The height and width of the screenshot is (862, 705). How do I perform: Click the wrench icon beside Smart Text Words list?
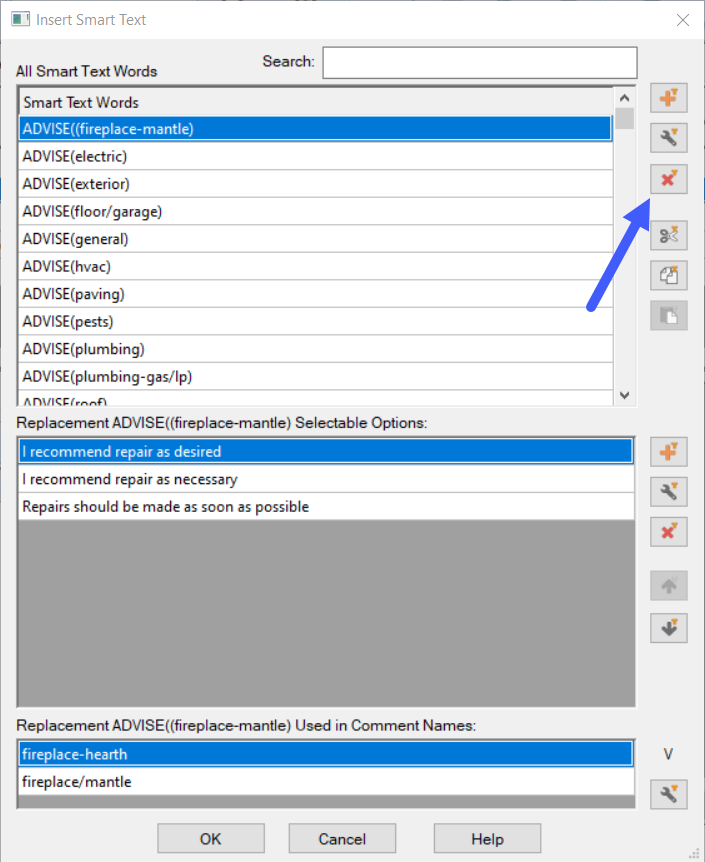(669, 138)
